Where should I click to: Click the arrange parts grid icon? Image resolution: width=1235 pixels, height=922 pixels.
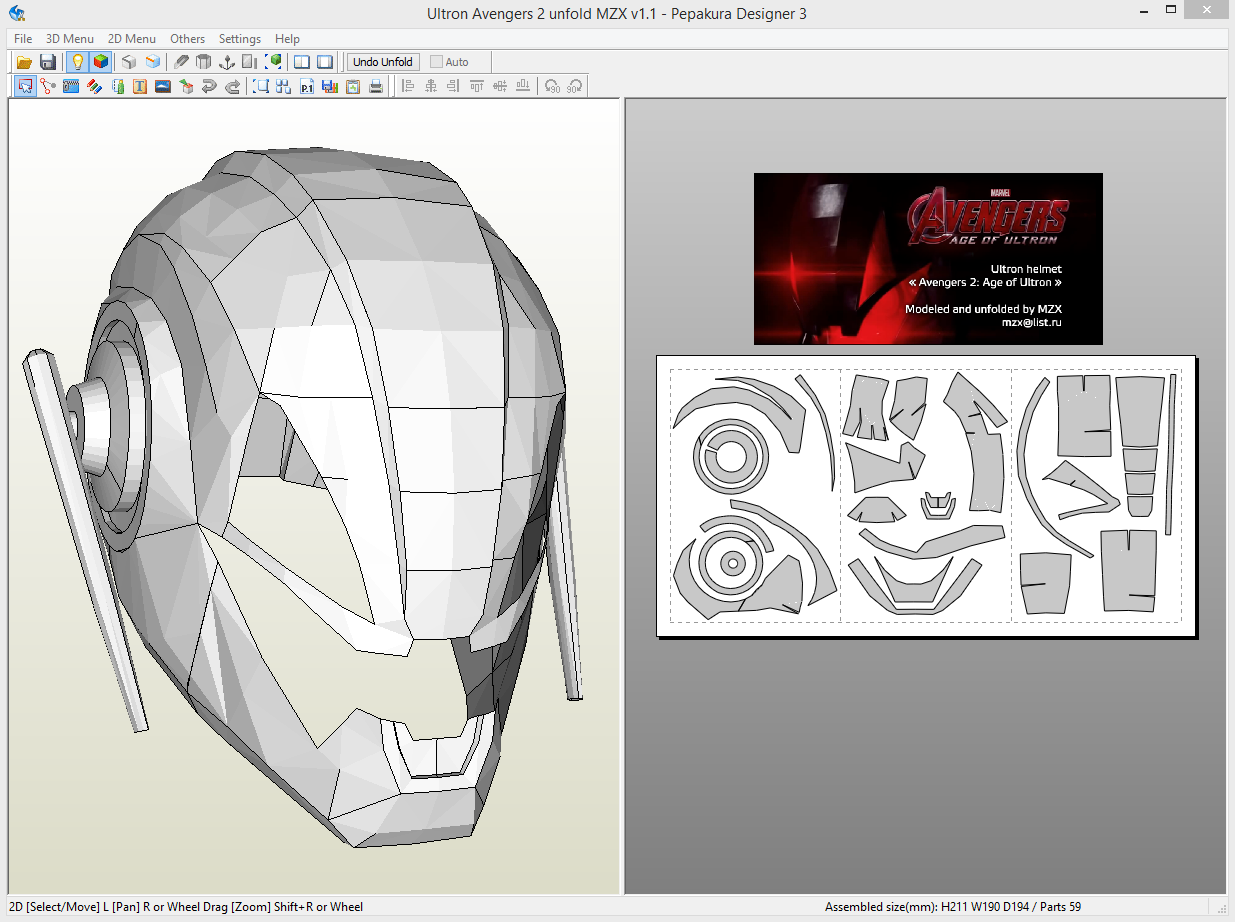click(284, 86)
